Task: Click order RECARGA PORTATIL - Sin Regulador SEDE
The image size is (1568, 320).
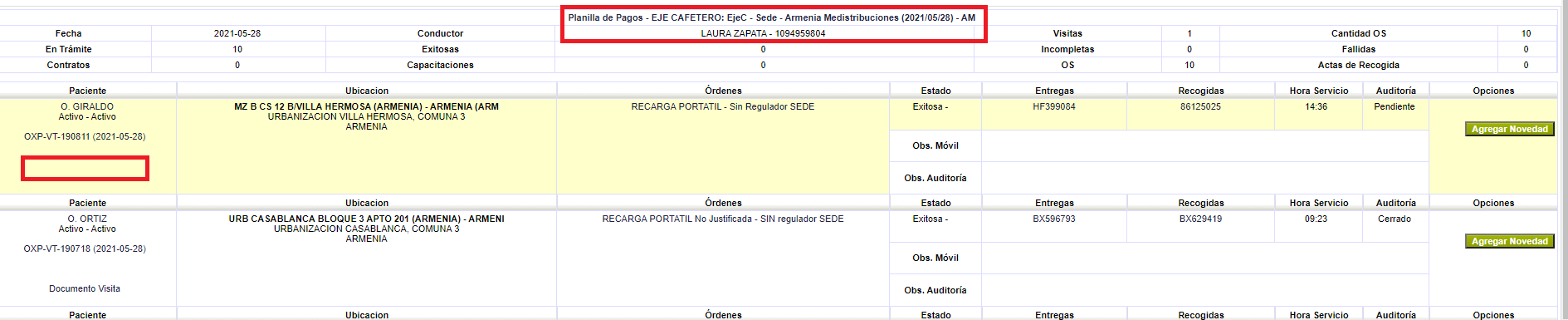Action: click(x=723, y=106)
